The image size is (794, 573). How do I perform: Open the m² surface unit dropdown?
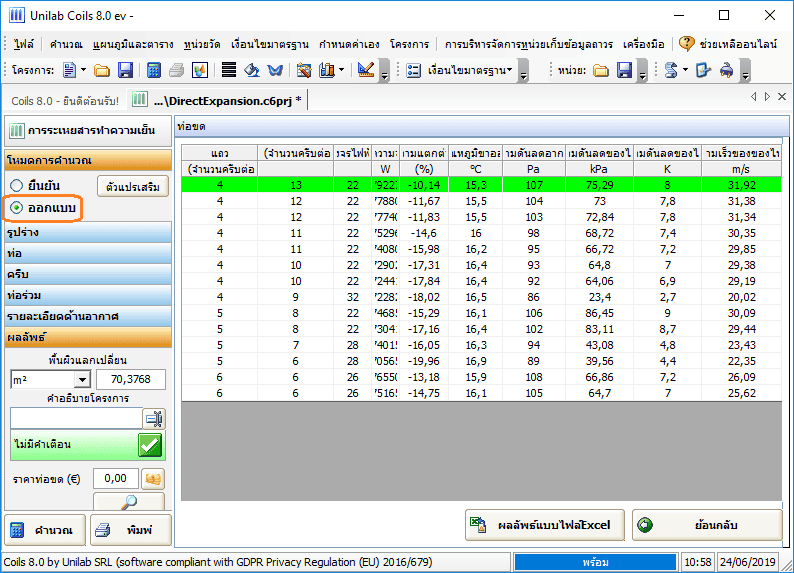[81, 380]
